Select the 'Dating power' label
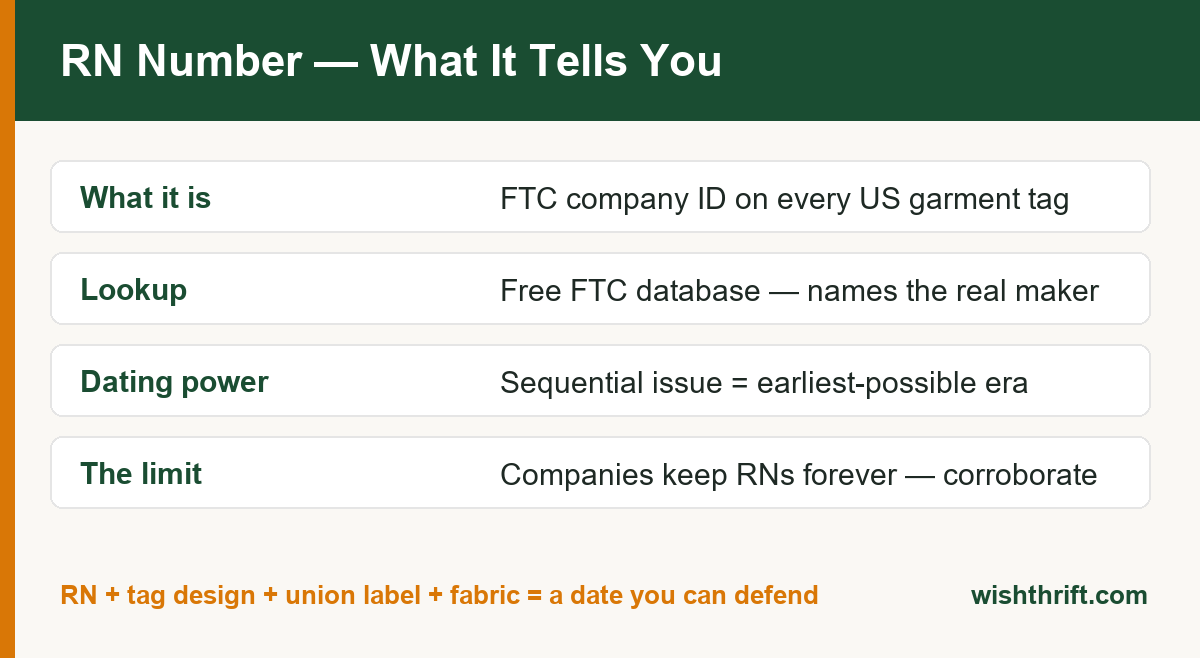 pos(174,382)
